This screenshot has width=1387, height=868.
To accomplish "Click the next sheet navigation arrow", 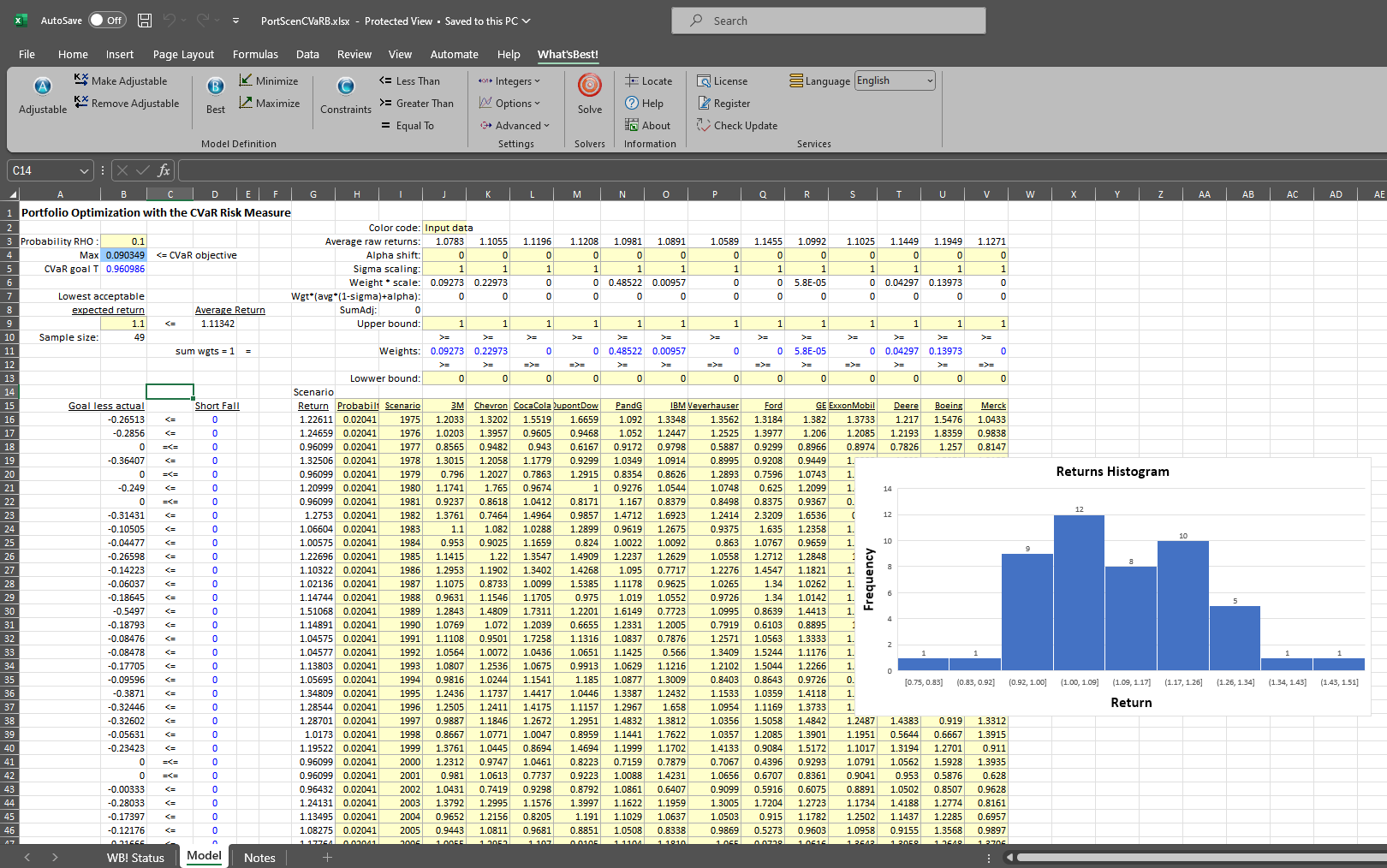I will [55, 857].
